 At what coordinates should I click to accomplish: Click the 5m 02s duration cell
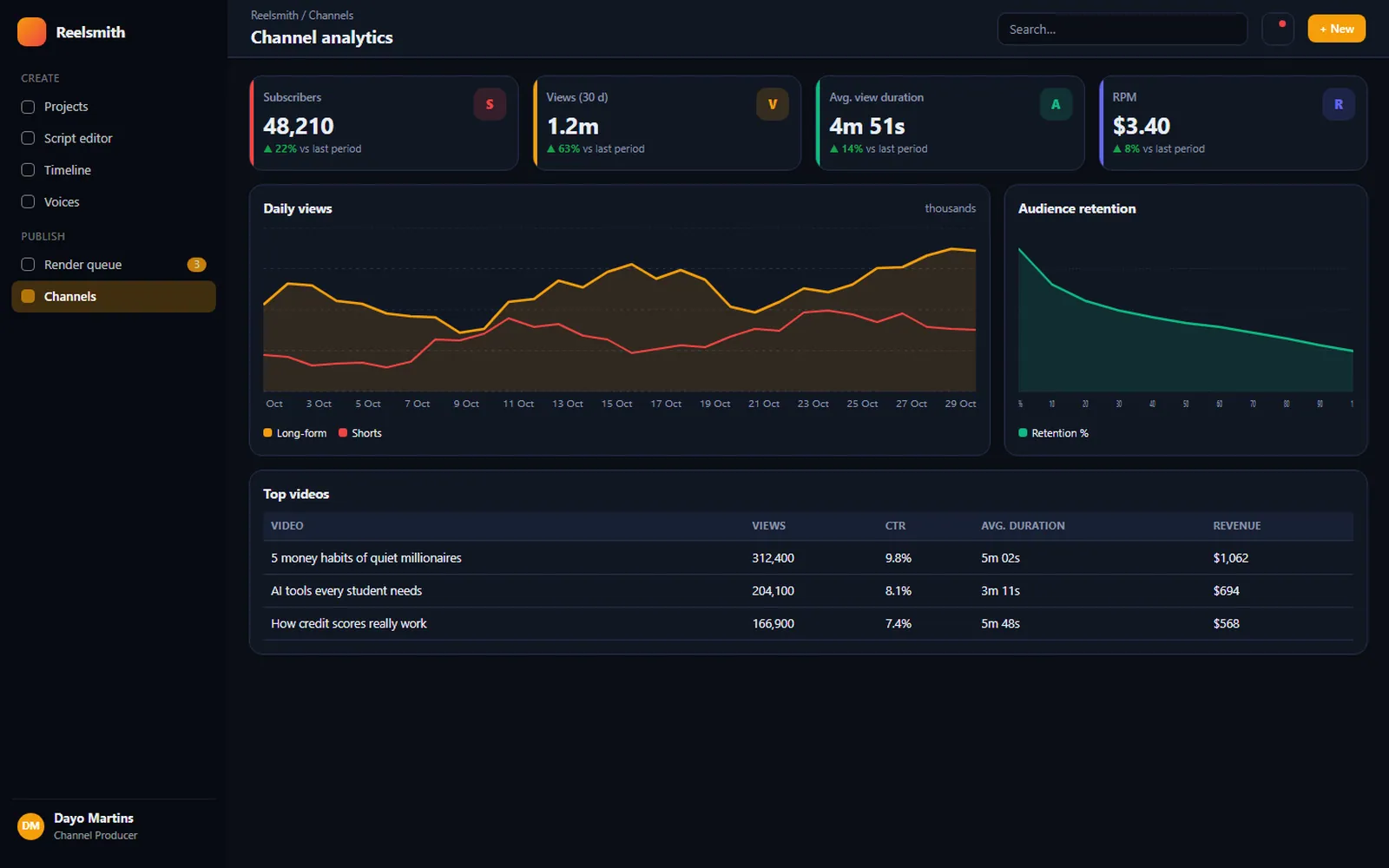[1000, 558]
